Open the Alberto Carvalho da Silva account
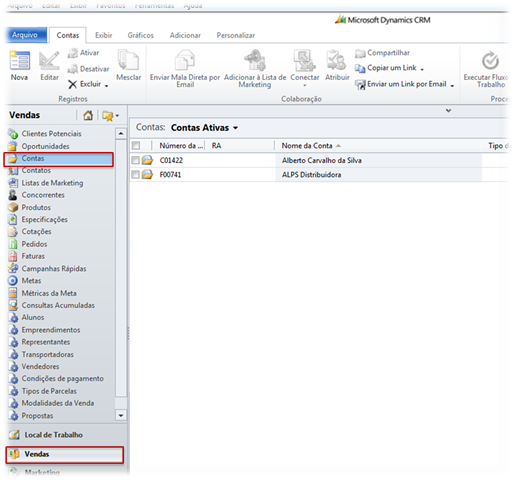The height and width of the screenshot is (480, 514). tap(322, 160)
